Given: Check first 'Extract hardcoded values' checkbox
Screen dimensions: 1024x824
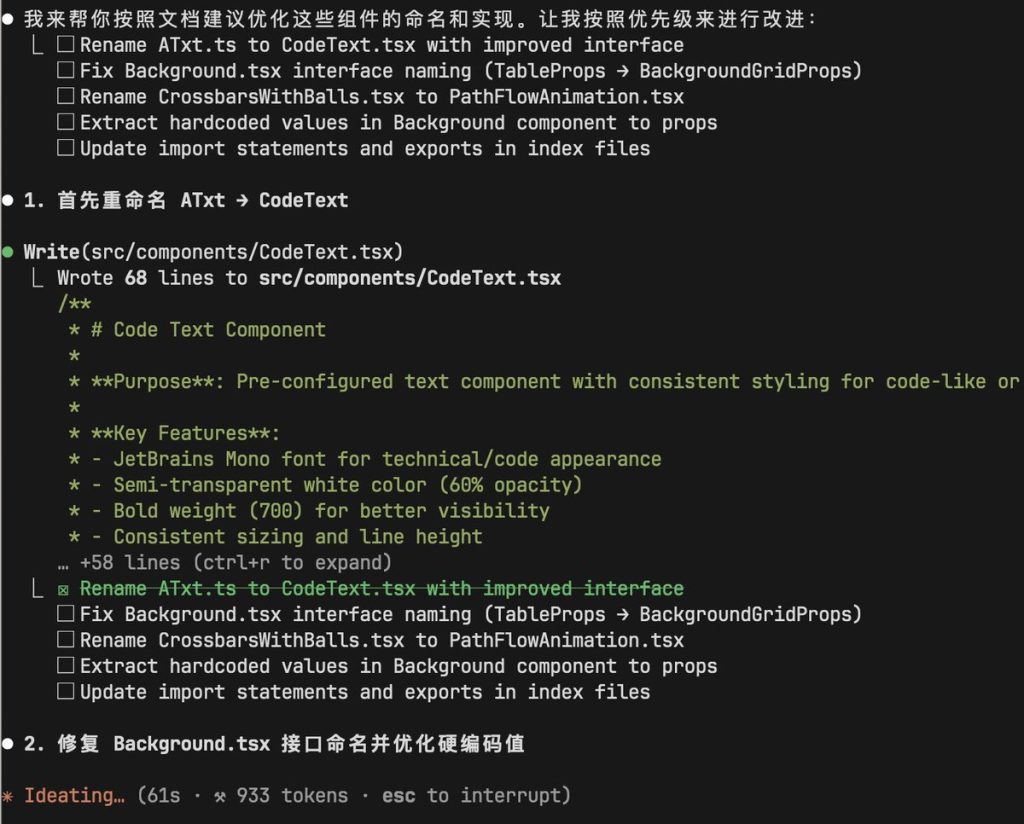Looking at the screenshot, I should [x=65, y=122].
